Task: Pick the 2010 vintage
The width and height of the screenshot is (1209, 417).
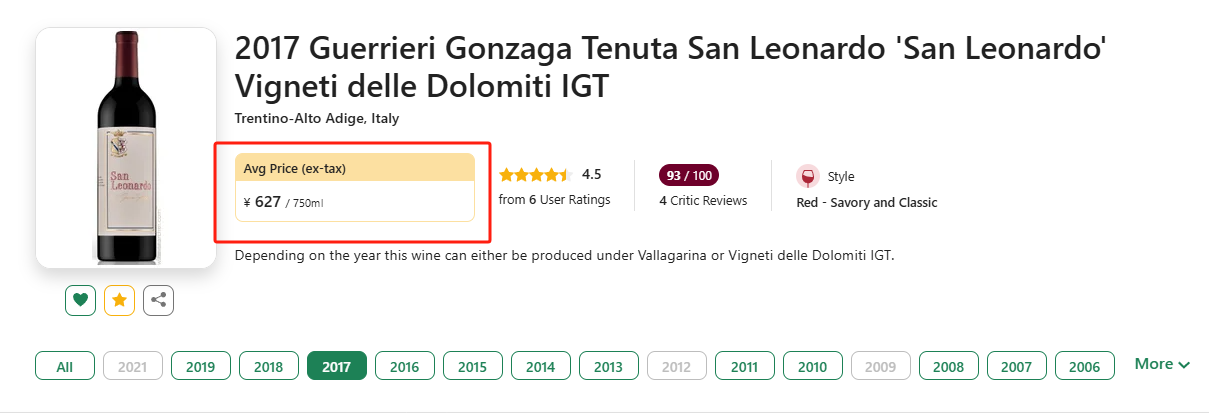Action: (813, 367)
